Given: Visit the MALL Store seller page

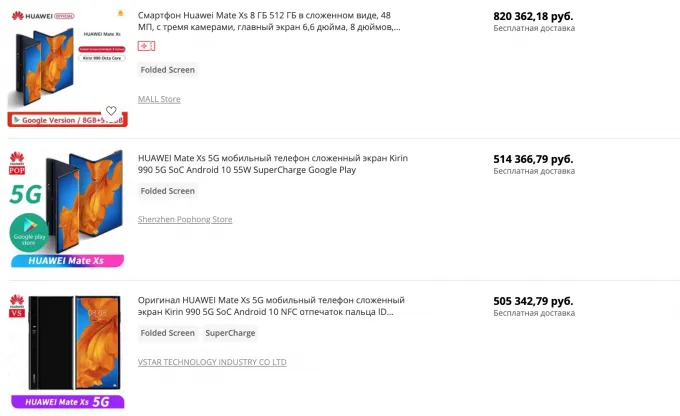Looking at the screenshot, I should pyautogui.click(x=159, y=99).
